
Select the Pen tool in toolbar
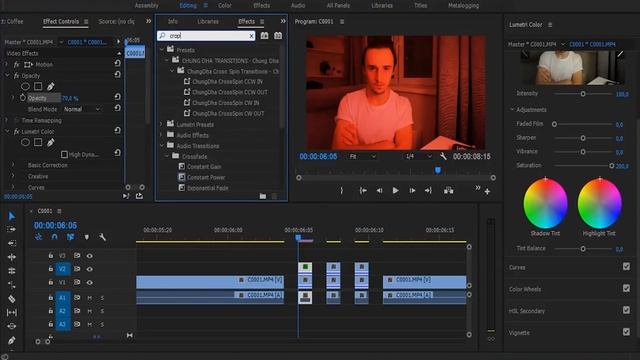tap(11, 340)
